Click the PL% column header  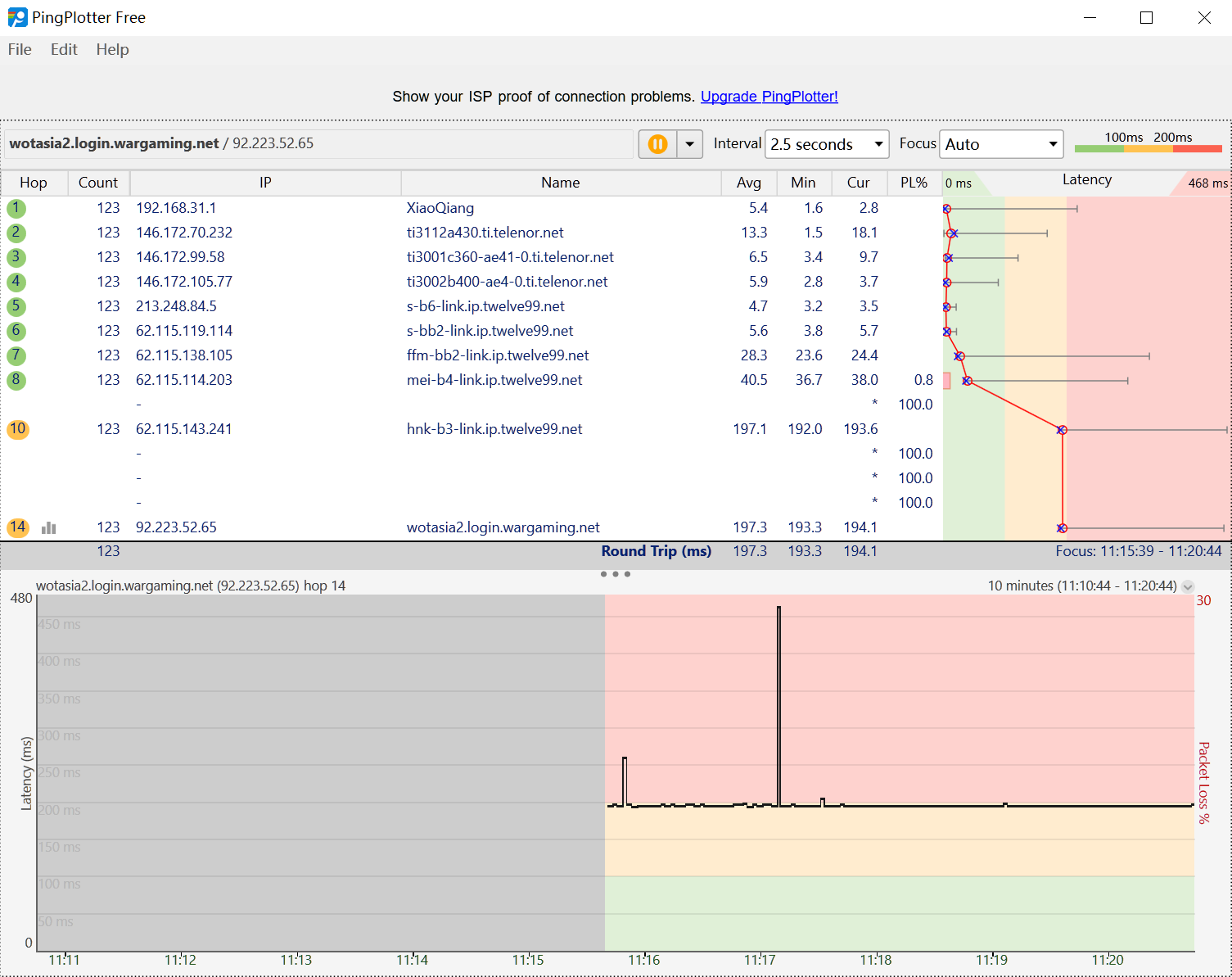tap(914, 183)
